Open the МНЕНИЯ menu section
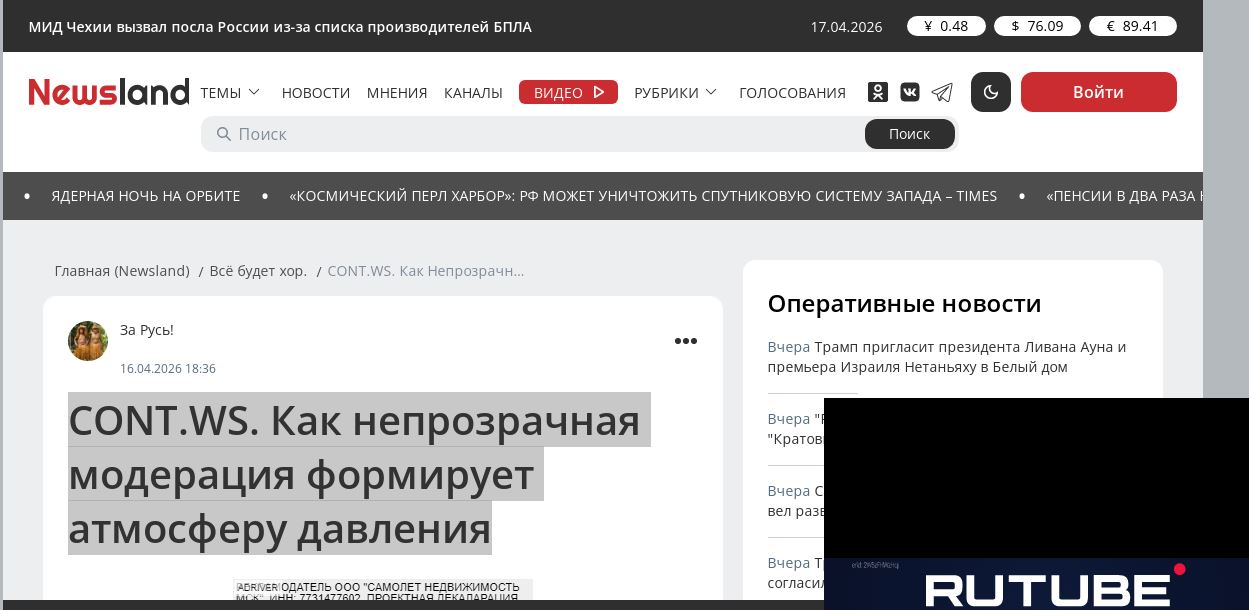 click(397, 93)
